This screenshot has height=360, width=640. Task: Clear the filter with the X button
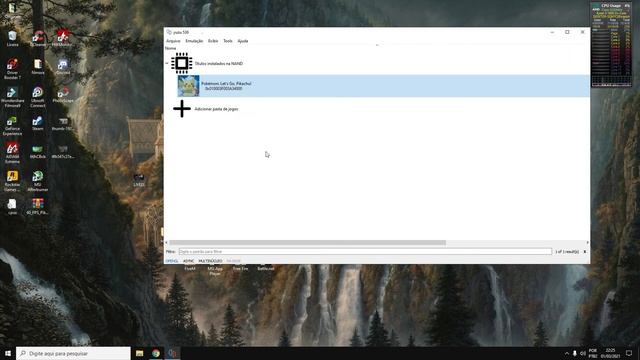pyautogui.click(x=585, y=251)
